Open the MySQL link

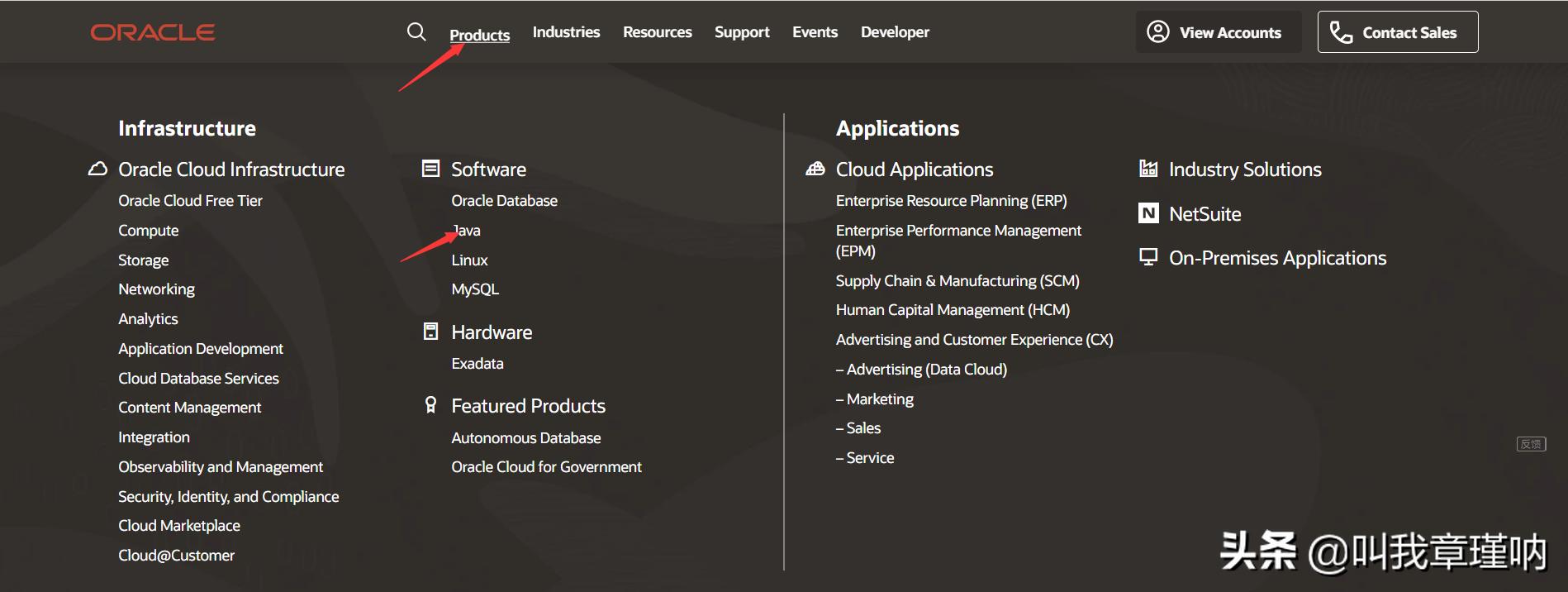pos(475,289)
